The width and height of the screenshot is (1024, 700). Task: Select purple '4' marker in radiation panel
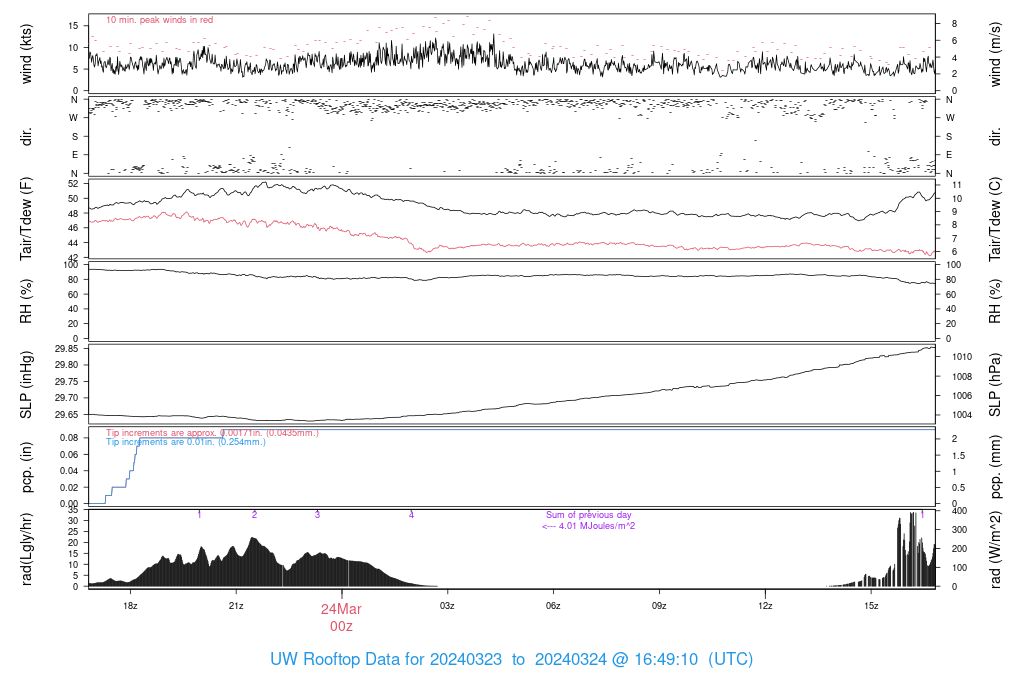pos(411,515)
